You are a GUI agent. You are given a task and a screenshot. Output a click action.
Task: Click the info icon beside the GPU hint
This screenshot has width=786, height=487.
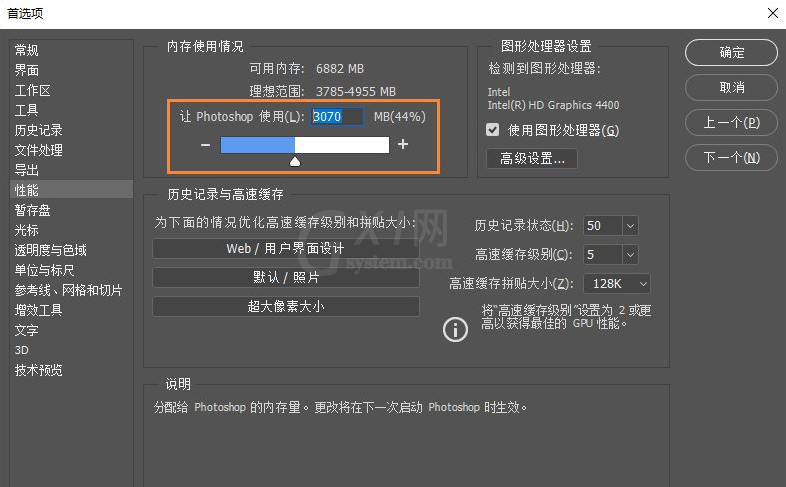click(455, 330)
